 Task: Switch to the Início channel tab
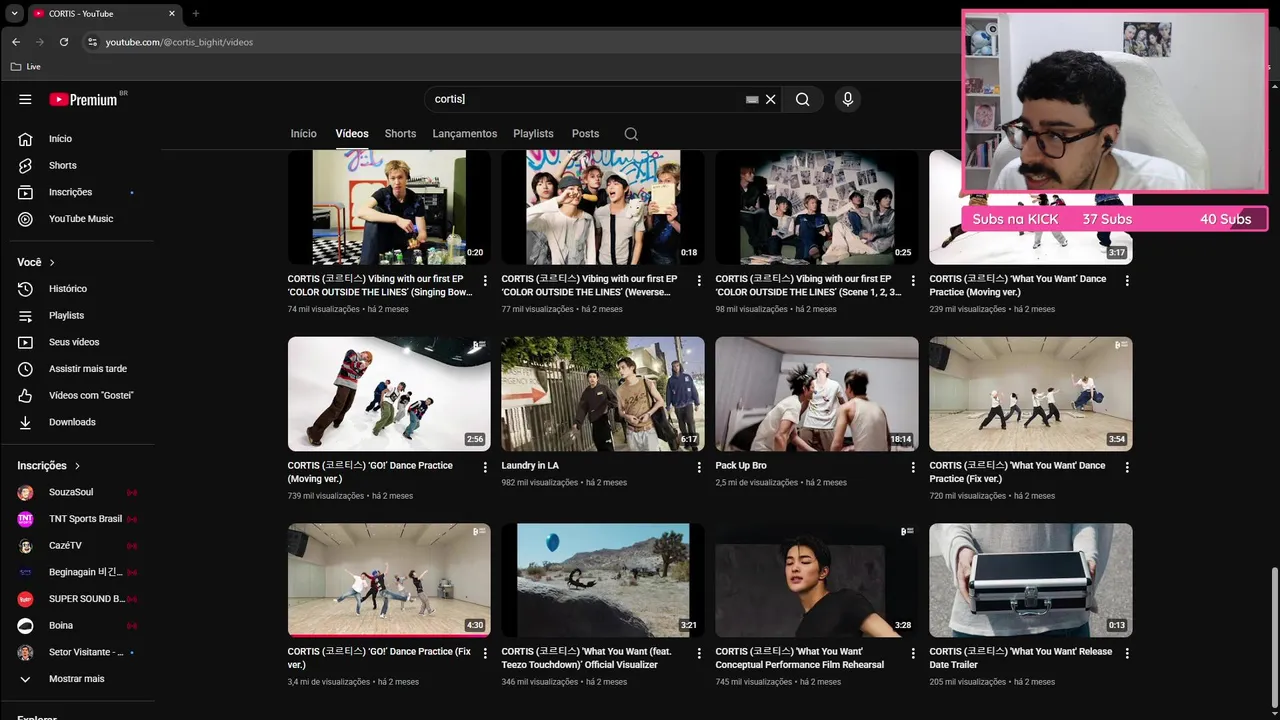tap(303, 134)
